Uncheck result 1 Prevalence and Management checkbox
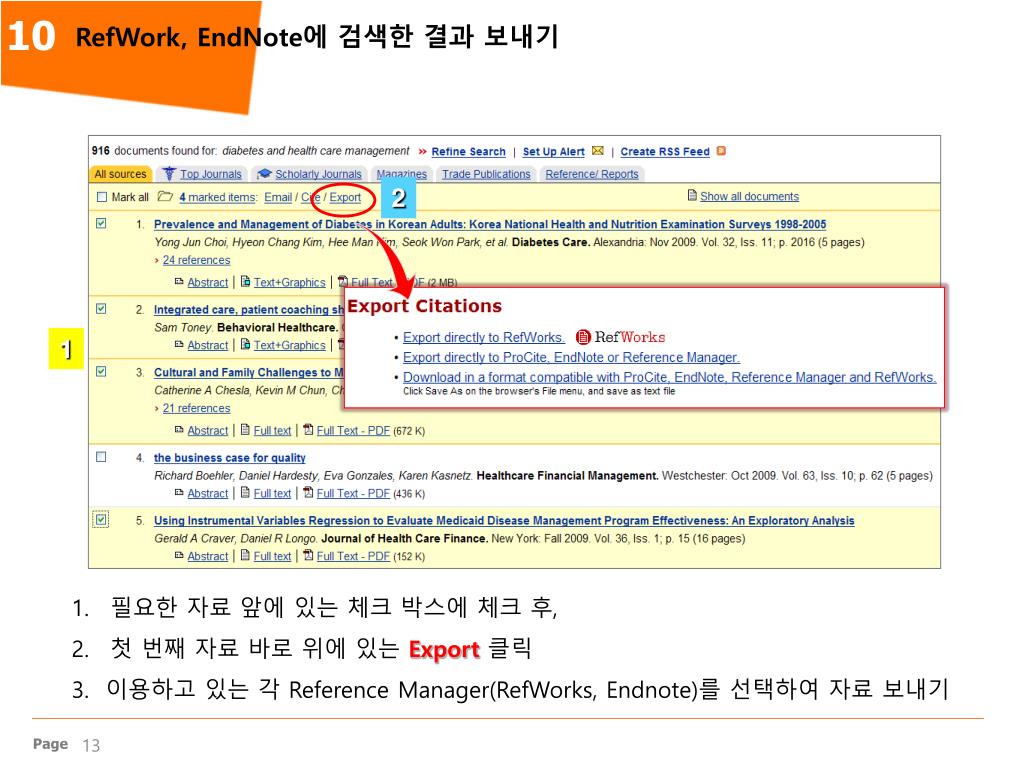This screenshot has width=1024, height=768. [101, 223]
